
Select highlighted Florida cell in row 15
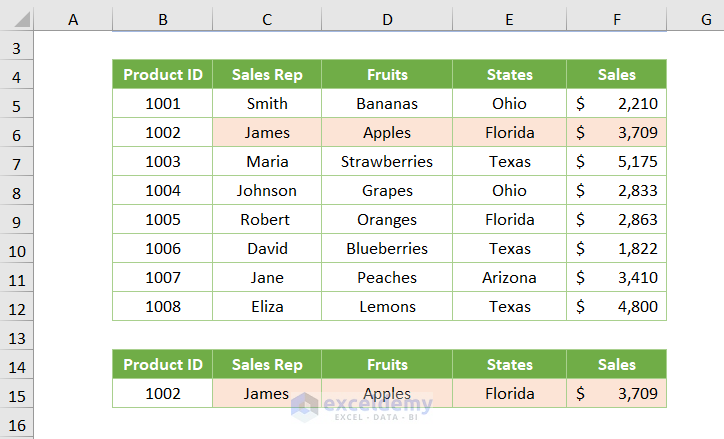tap(509, 394)
